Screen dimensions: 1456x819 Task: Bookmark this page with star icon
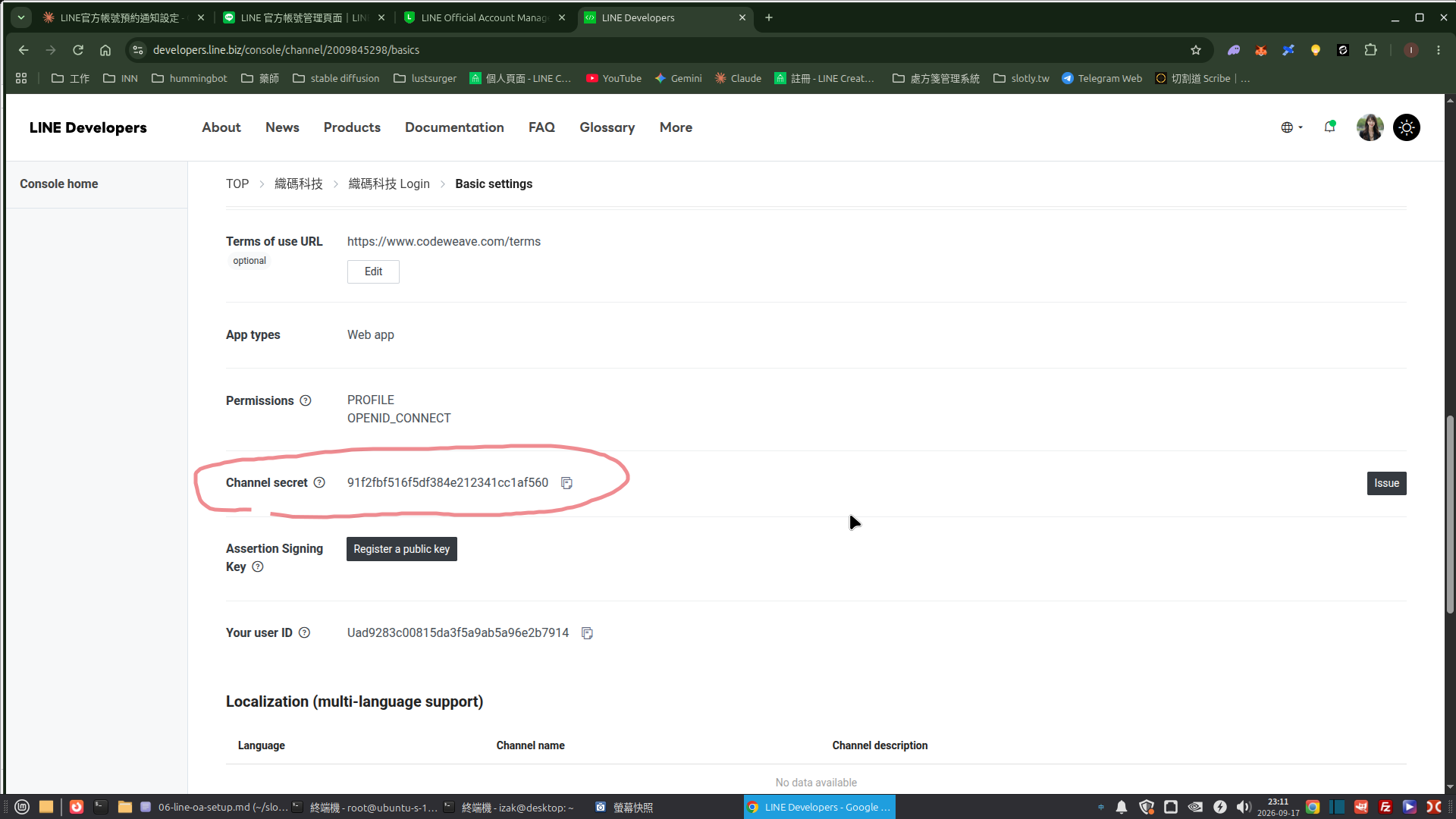[1196, 50]
